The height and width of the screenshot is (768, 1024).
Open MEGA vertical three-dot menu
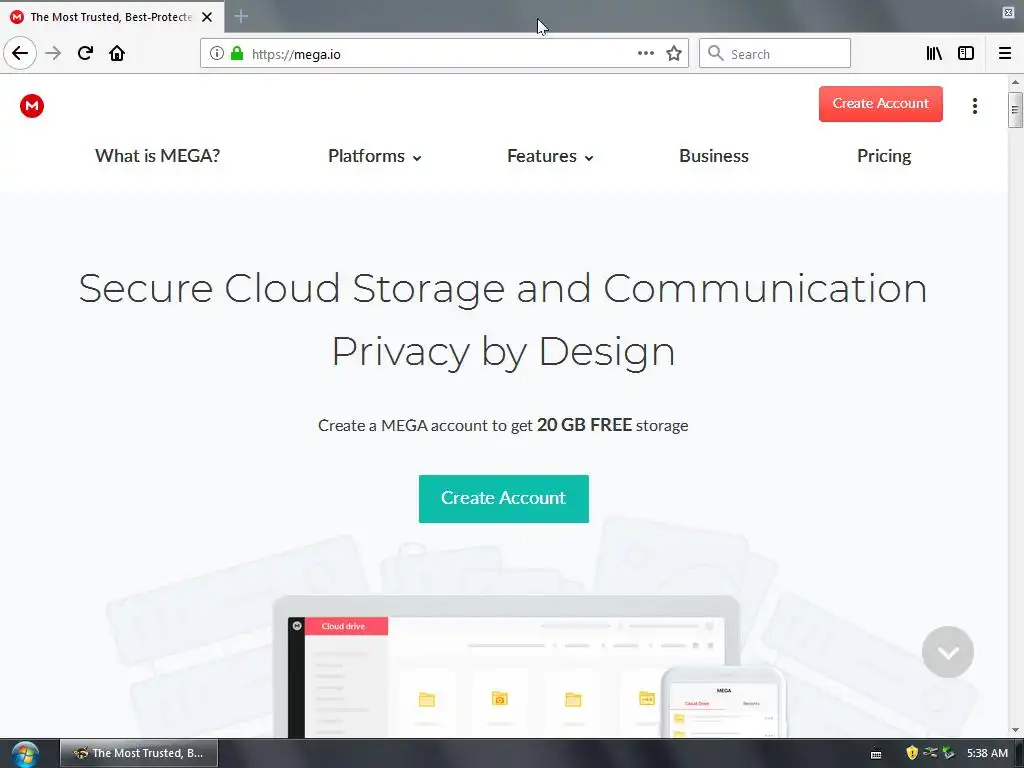click(x=974, y=106)
